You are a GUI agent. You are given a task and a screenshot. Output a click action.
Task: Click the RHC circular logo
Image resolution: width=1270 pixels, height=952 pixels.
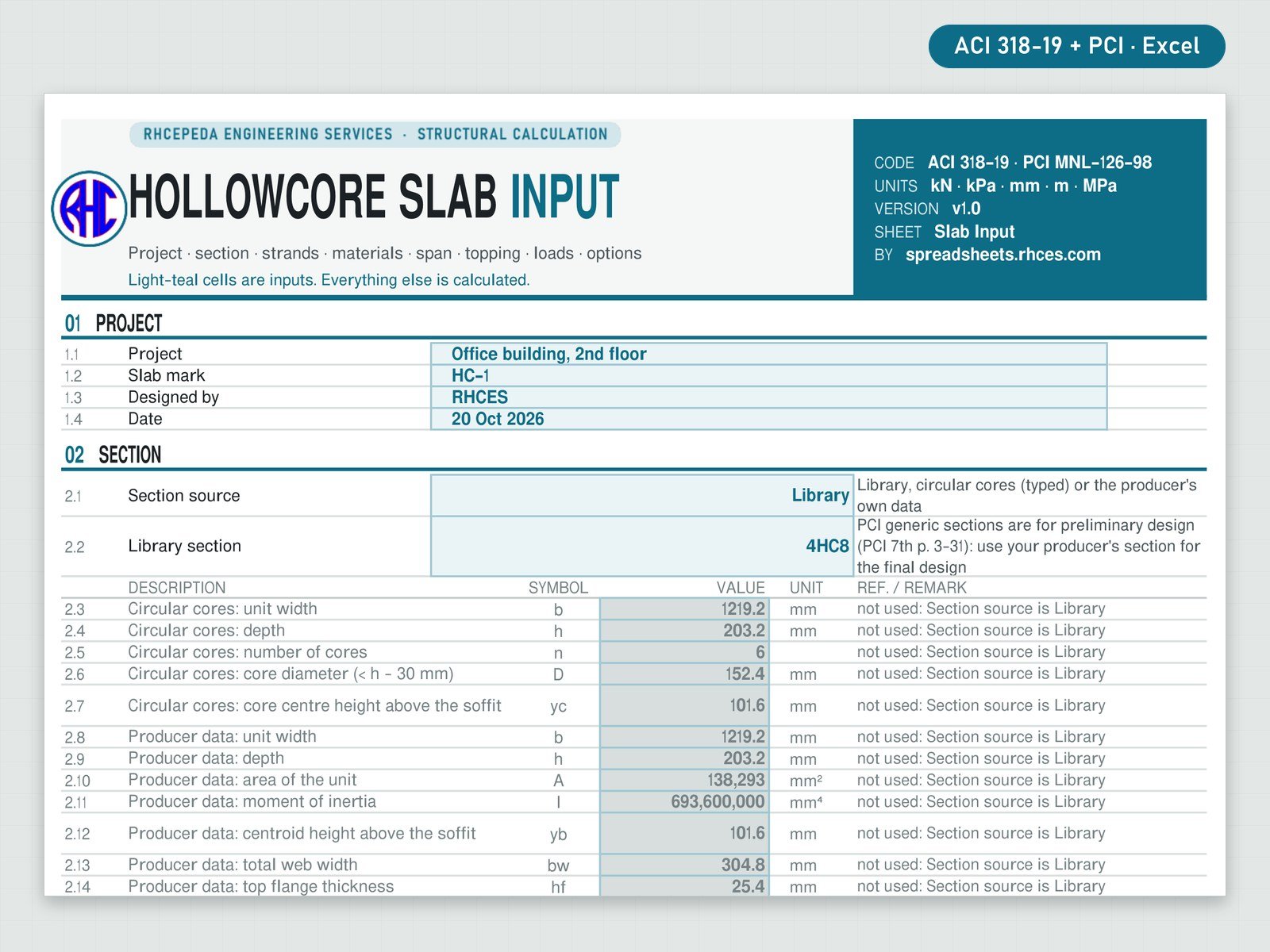(x=89, y=209)
